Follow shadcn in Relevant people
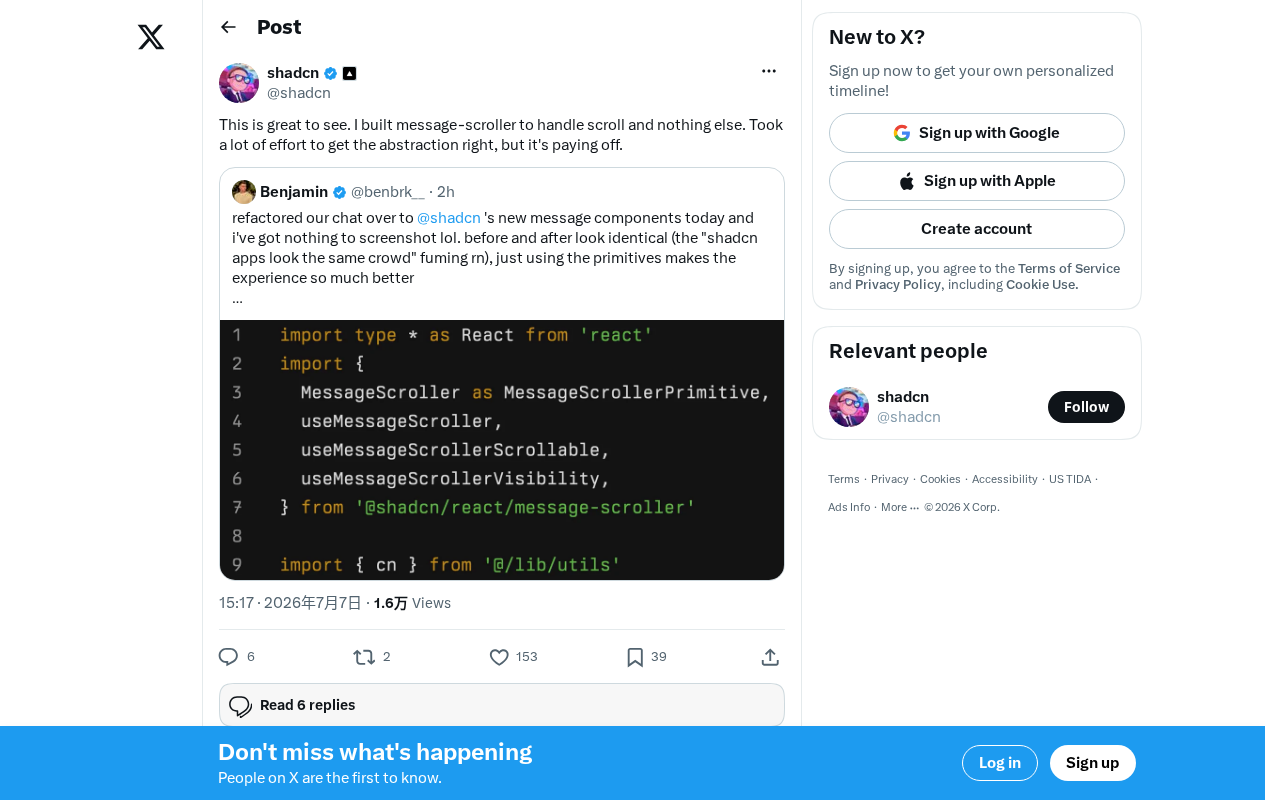 [1086, 407]
